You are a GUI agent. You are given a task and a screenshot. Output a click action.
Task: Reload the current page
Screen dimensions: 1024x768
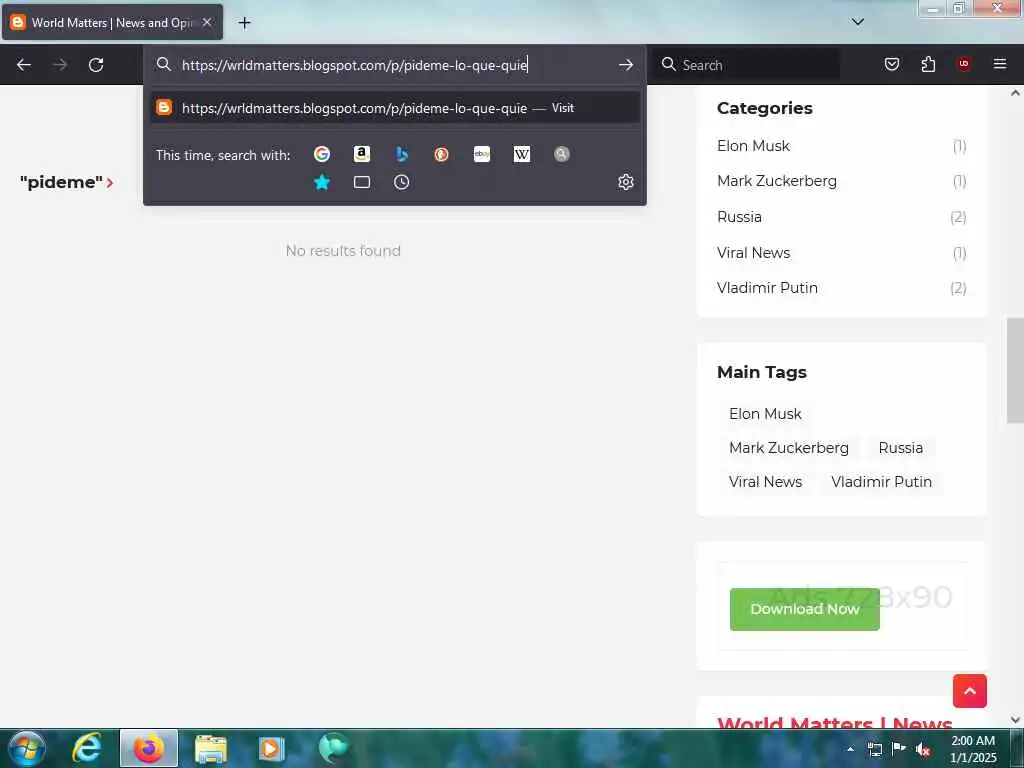point(96,65)
